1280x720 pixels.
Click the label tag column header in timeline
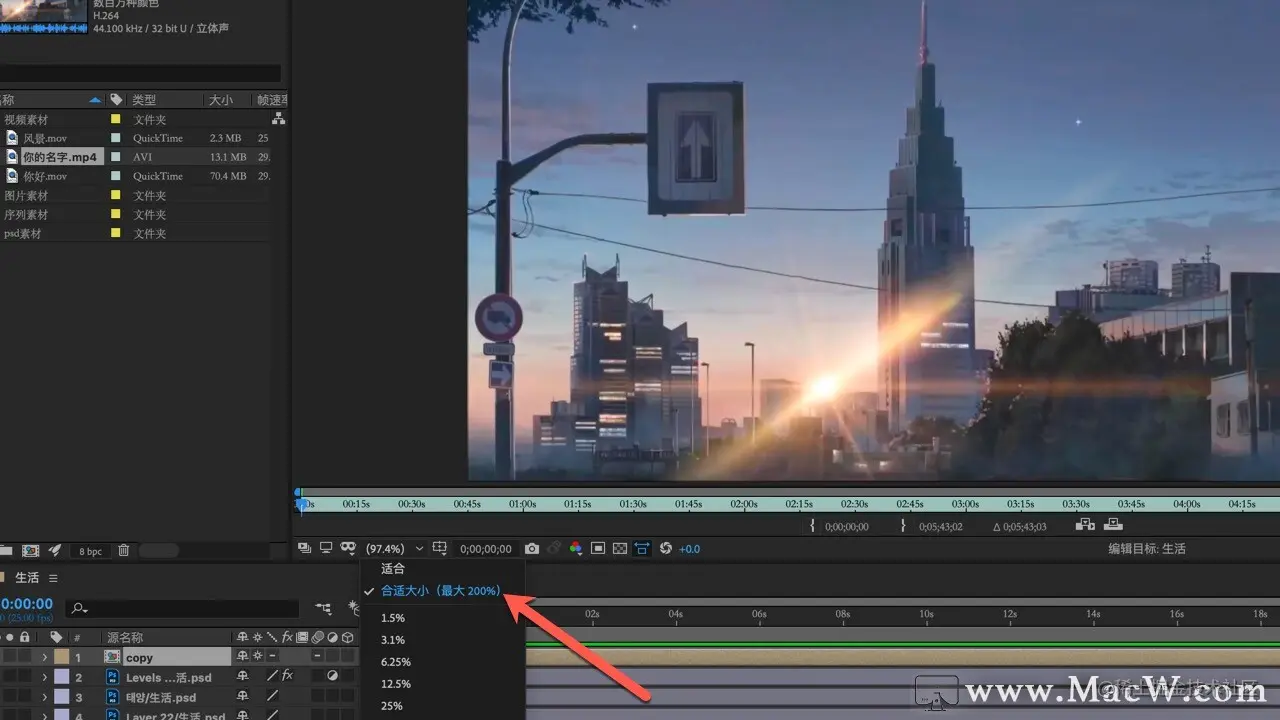point(56,637)
